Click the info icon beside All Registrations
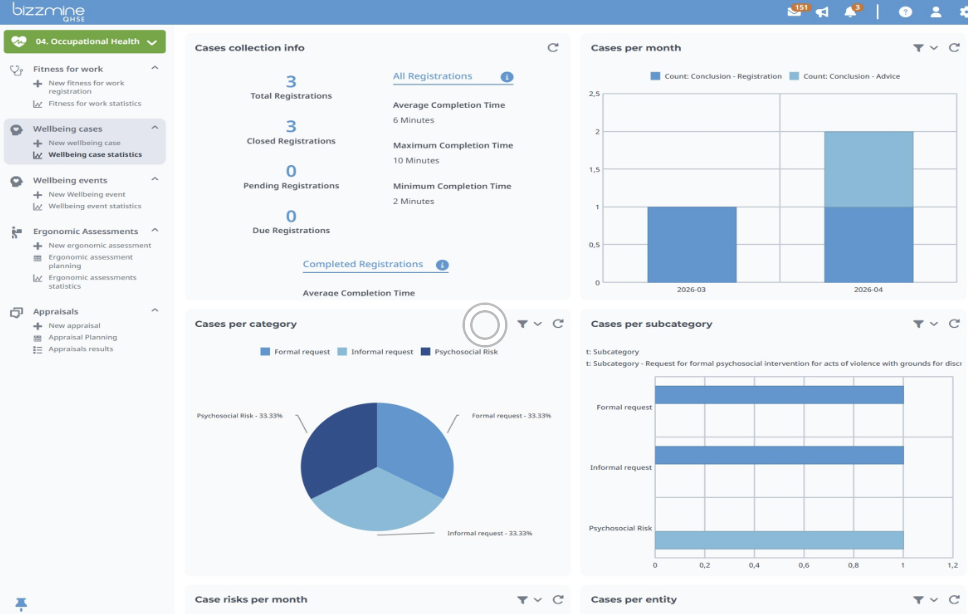This screenshot has width=968, height=614. 507,77
